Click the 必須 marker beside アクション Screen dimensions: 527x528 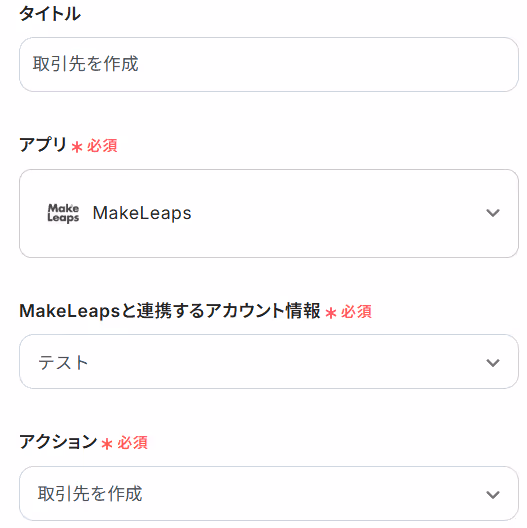[132, 443]
